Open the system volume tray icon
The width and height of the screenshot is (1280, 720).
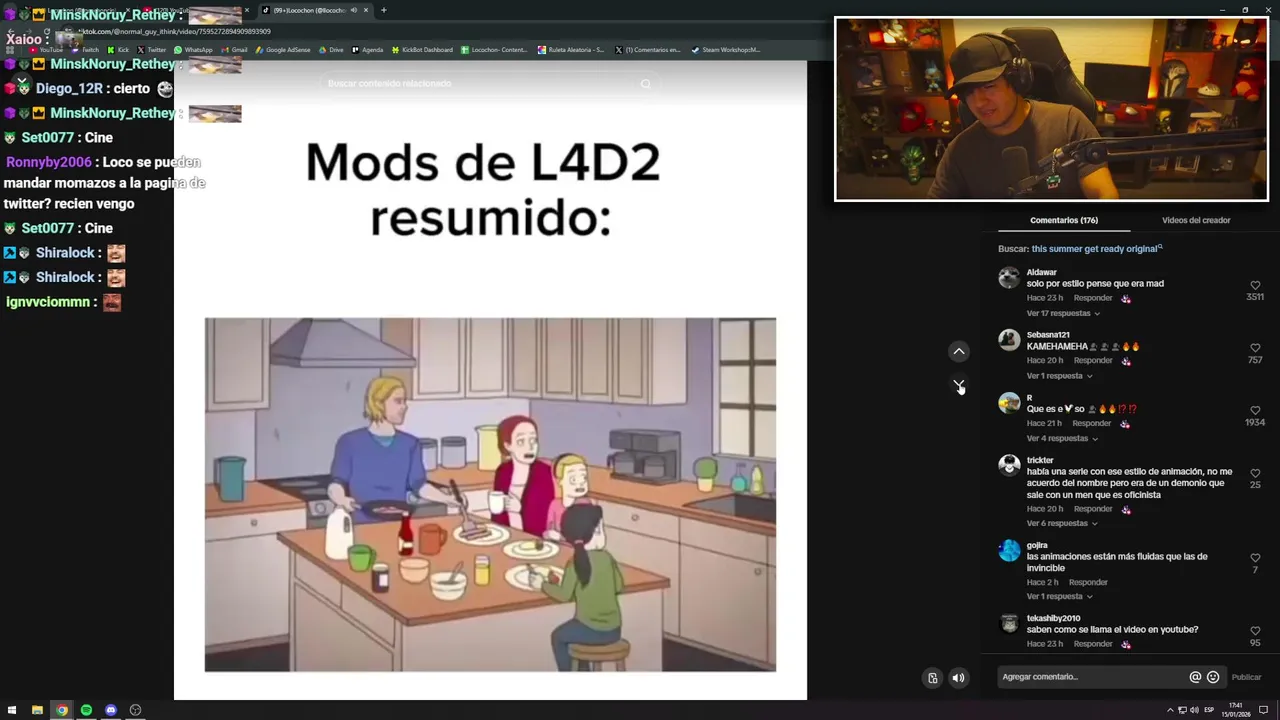point(1193,710)
